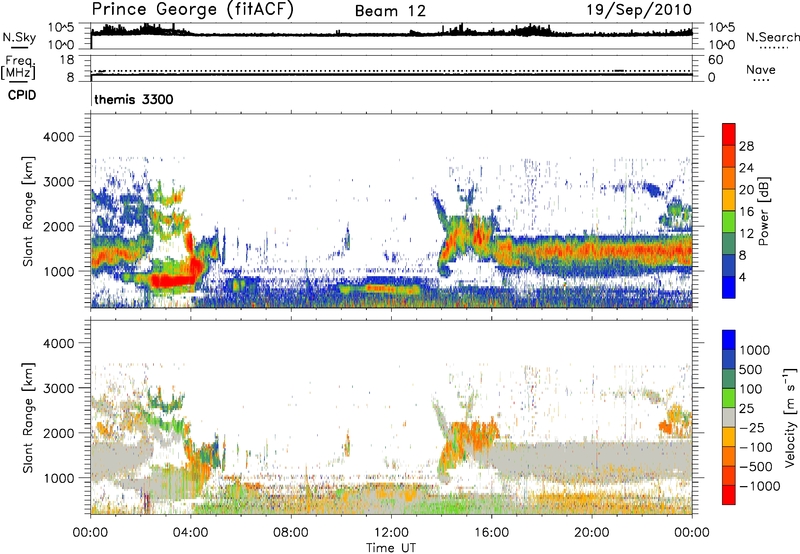Click the gray segment of Velocity color bar
Image resolution: width=800 pixels, height=554 pixels.
[x=729, y=417]
